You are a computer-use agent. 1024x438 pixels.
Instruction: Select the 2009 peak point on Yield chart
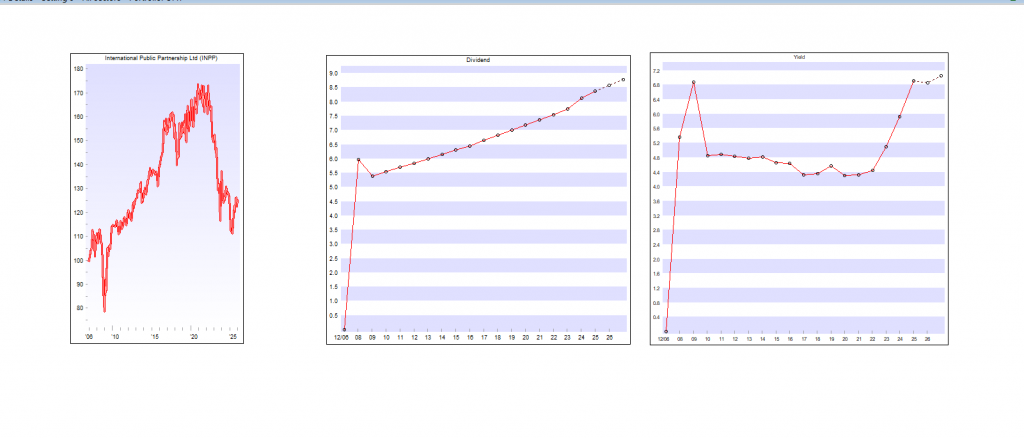[x=693, y=82]
